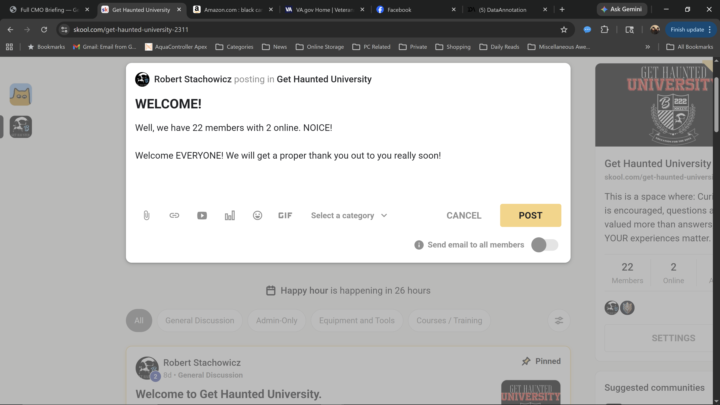Image resolution: width=720 pixels, height=405 pixels.
Task: Open second member avatar in sidebar card
Action: tap(627, 308)
